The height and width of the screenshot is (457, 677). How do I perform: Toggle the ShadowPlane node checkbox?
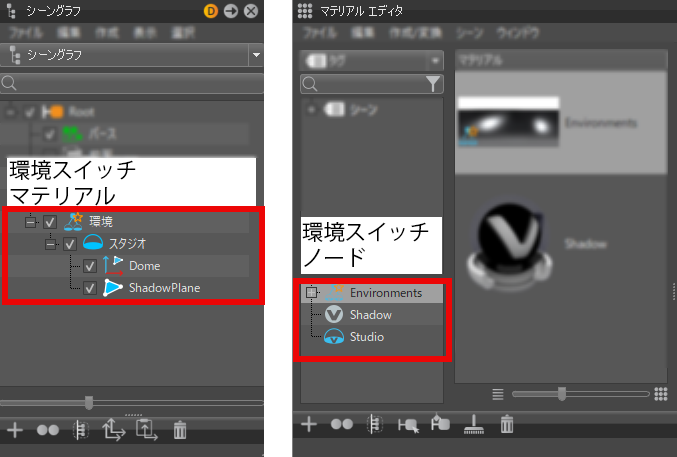(89, 288)
